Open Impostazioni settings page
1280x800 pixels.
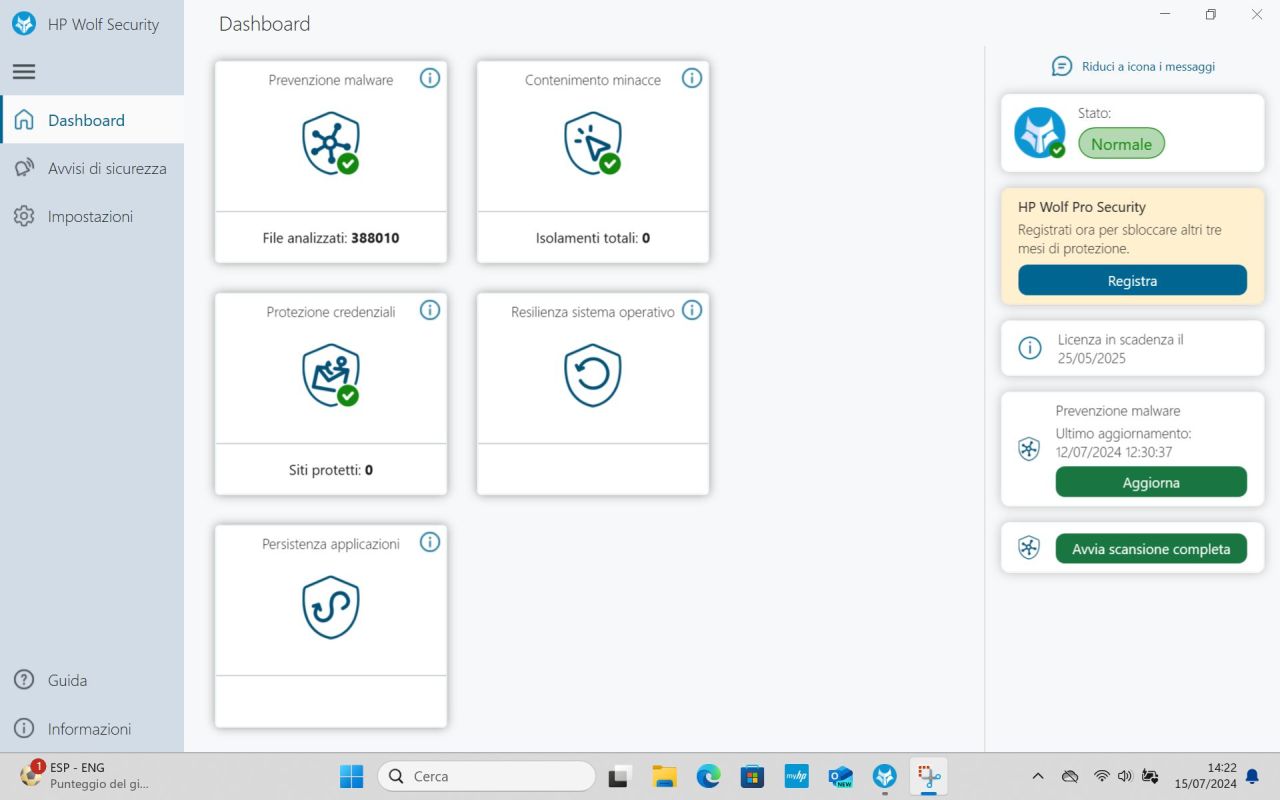click(92, 216)
